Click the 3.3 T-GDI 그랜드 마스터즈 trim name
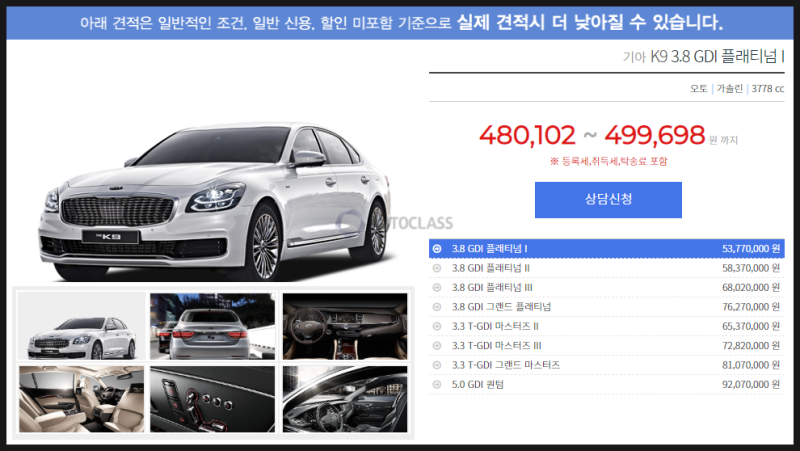Image resolution: width=800 pixels, height=451 pixels. click(506, 365)
